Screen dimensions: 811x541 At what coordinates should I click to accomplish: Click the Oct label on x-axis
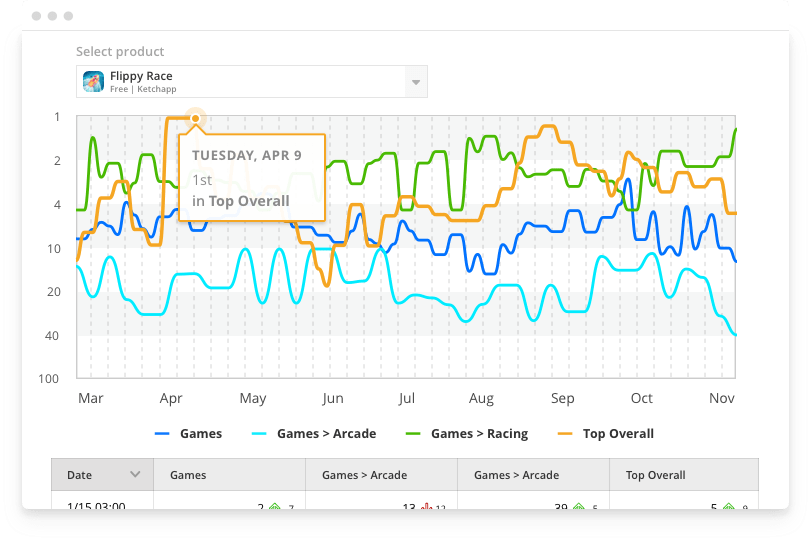coord(641,398)
